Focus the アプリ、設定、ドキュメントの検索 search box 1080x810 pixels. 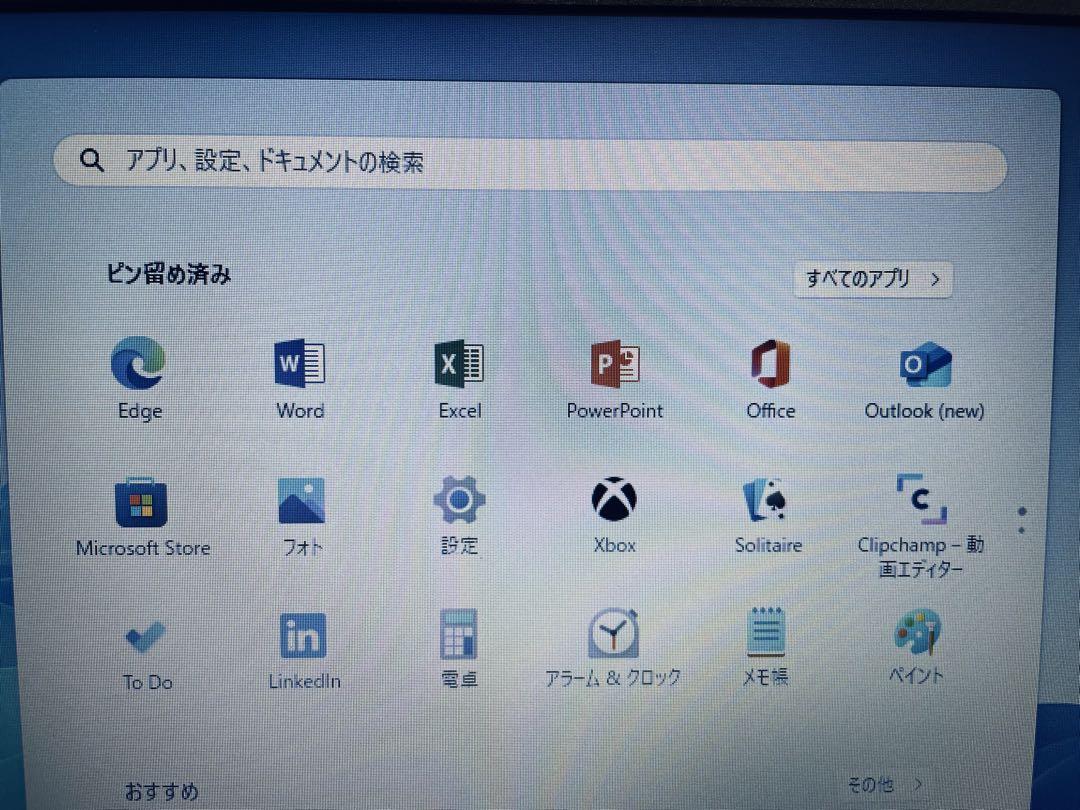(x=530, y=163)
